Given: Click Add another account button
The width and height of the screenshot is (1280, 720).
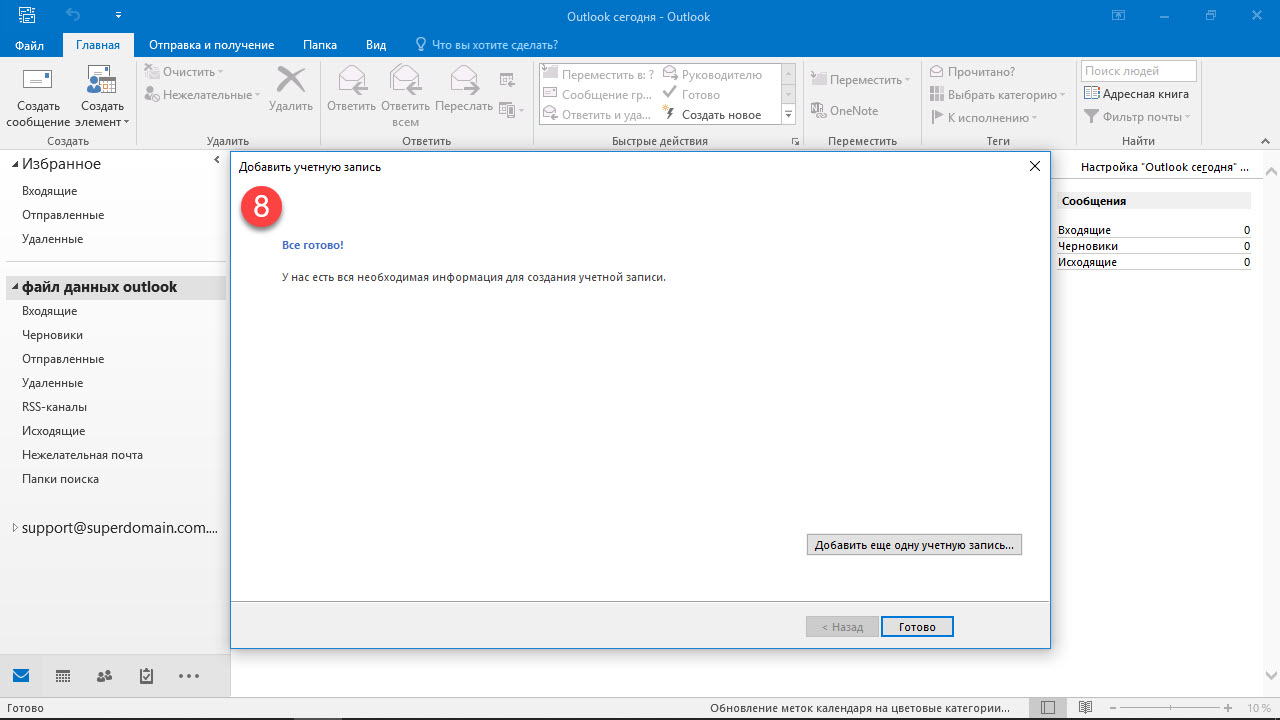Looking at the screenshot, I should tap(914, 545).
